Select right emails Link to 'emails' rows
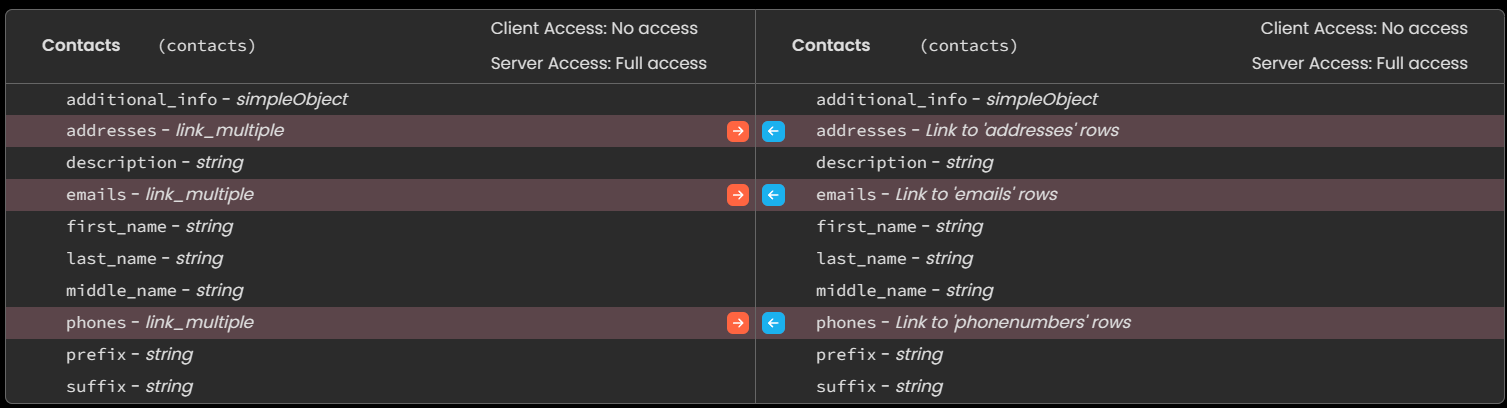The height and width of the screenshot is (408, 1507). click(1130, 195)
